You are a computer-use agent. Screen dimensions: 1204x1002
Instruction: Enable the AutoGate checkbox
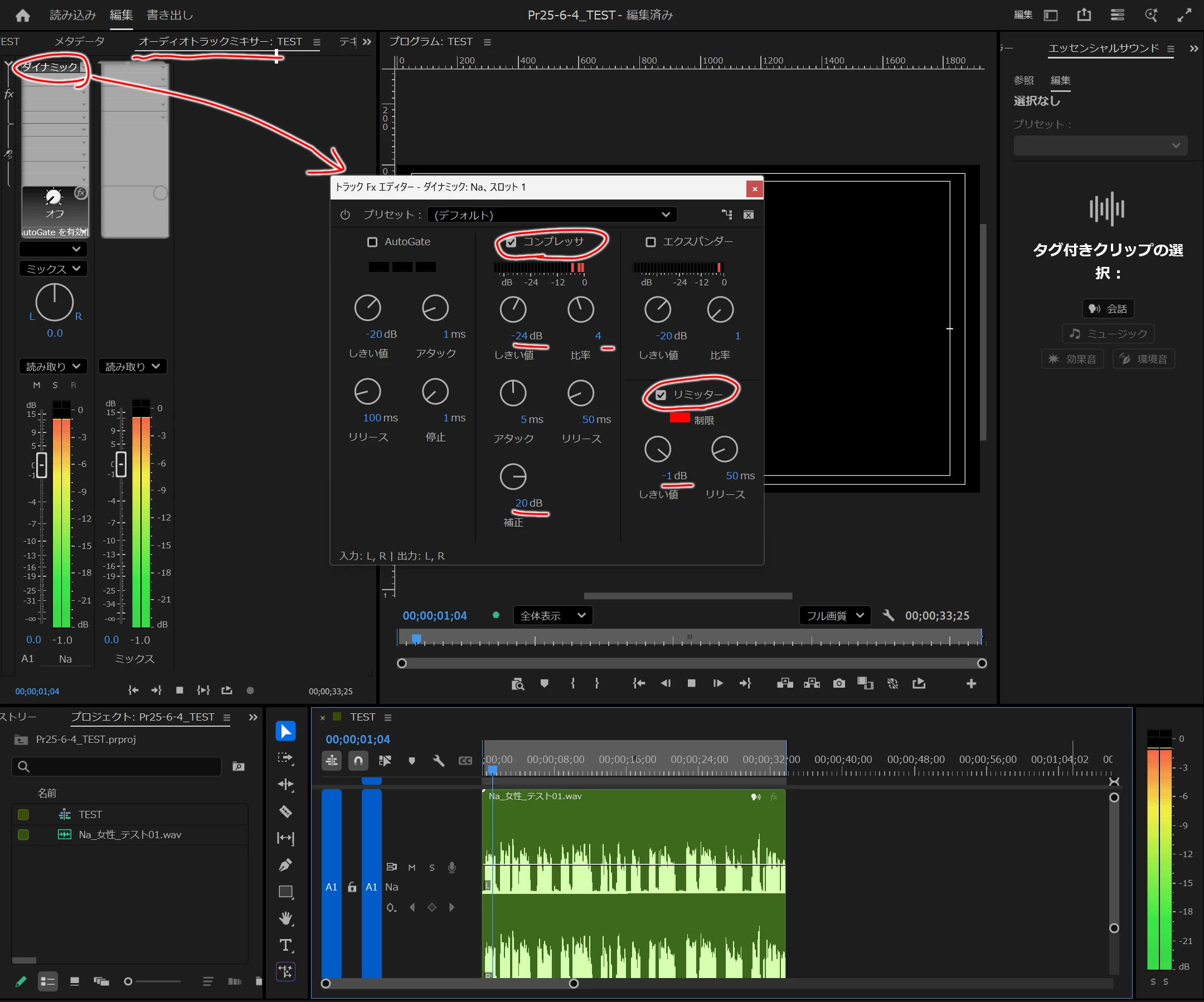(x=372, y=242)
